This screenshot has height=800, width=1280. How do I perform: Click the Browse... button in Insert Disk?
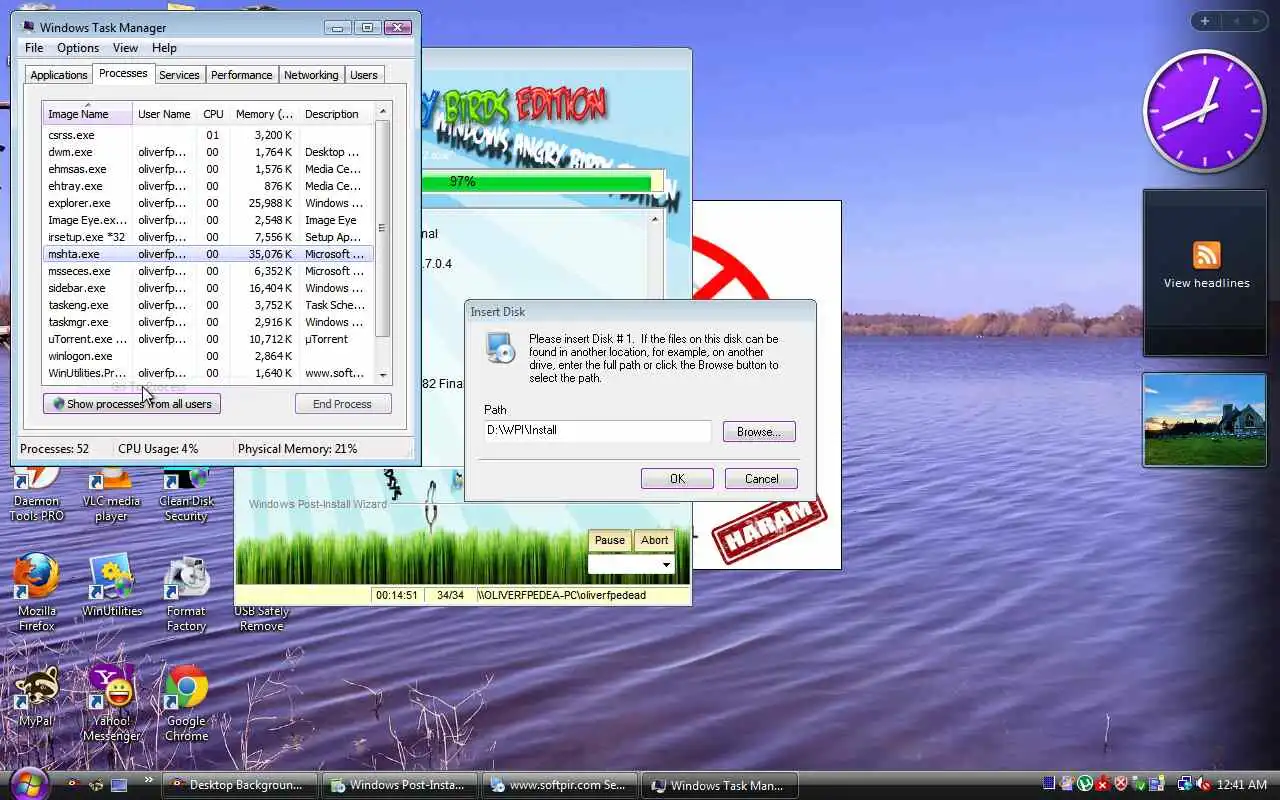tap(759, 432)
